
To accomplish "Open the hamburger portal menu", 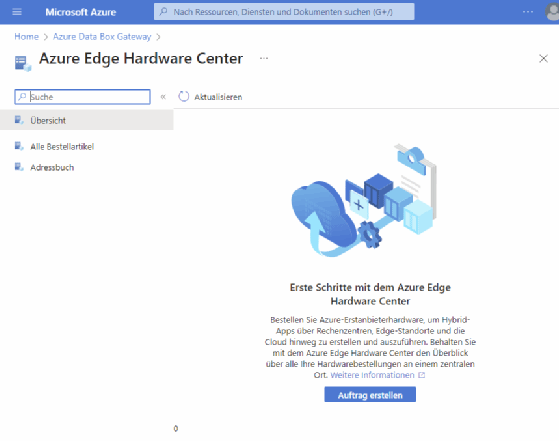I will (x=17, y=12).
